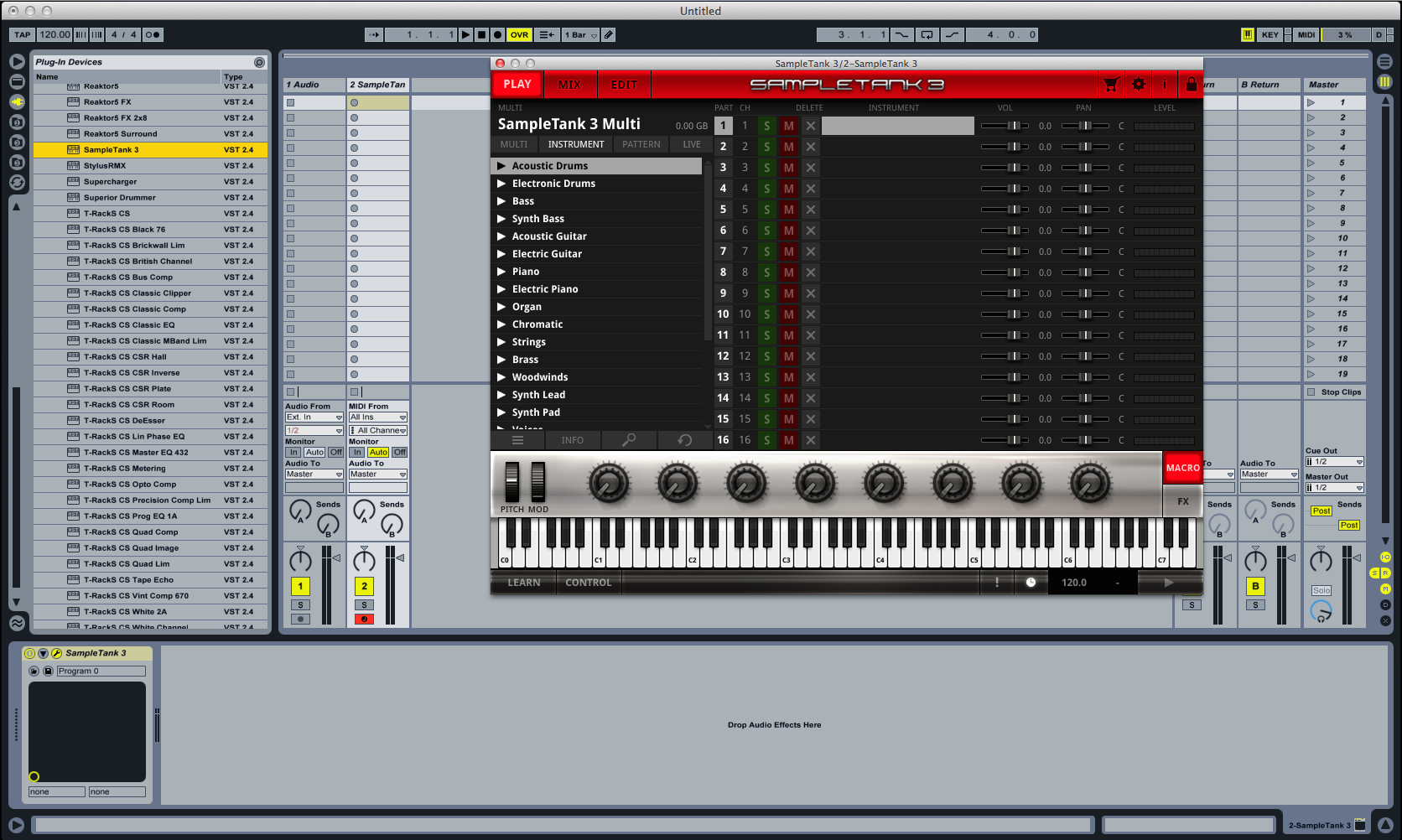This screenshot has height=840, width=1402.
Task: Switch to the SampleTank EDIT tab
Action: coord(624,85)
